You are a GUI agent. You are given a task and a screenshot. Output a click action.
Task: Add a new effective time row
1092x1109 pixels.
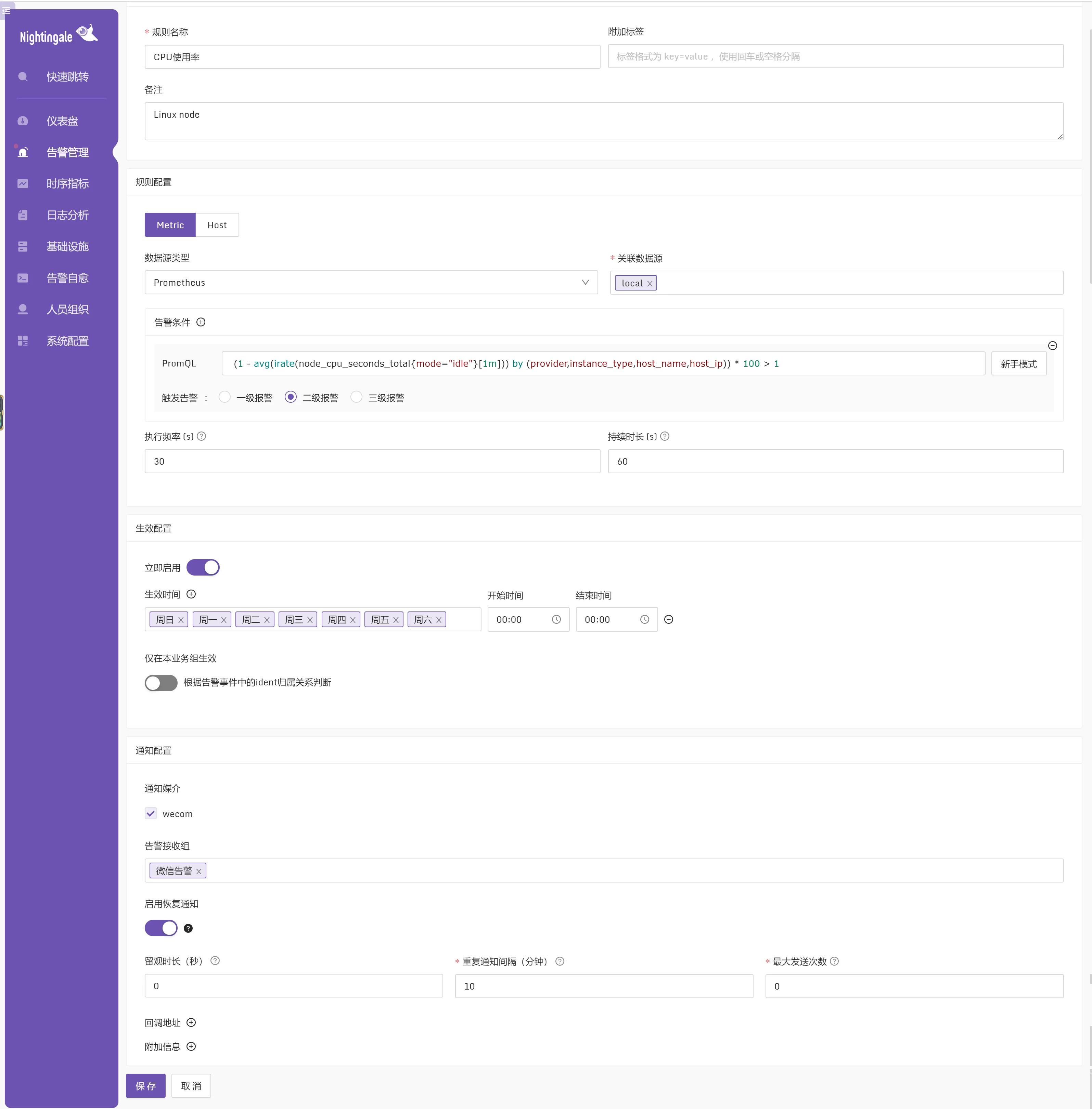click(x=191, y=594)
